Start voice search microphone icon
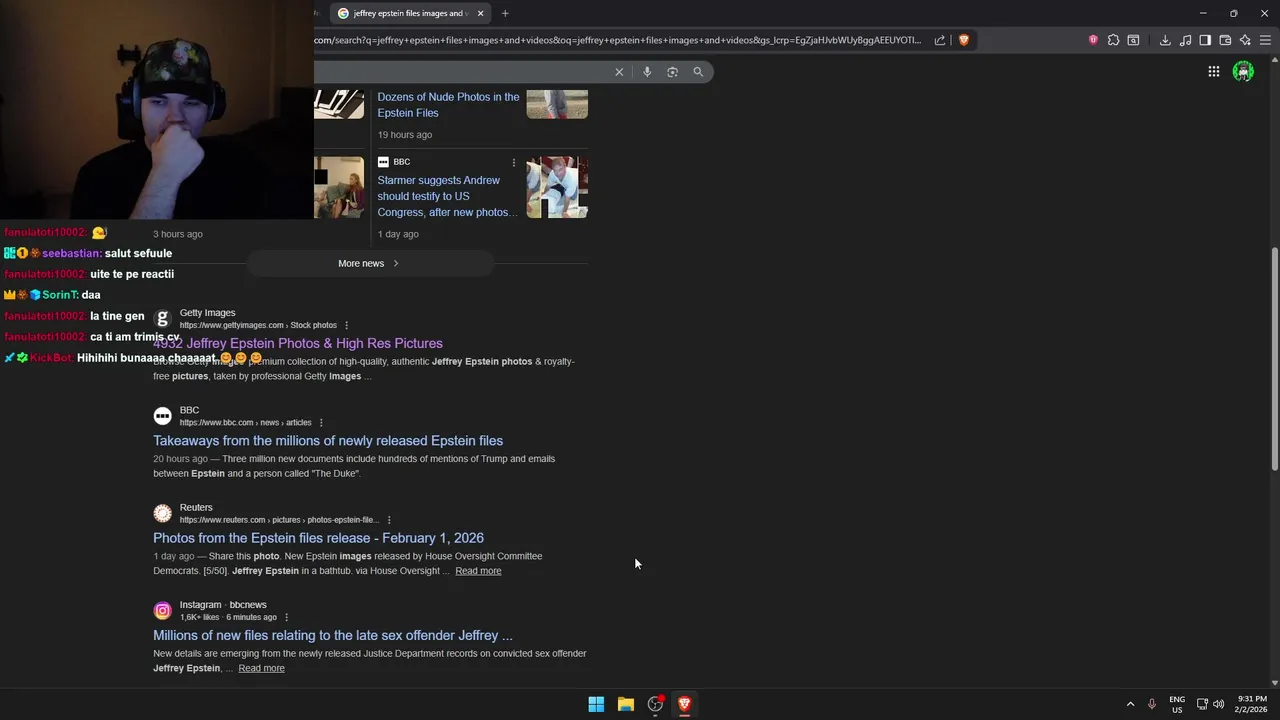Viewport: 1280px width, 720px height. [x=647, y=72]
